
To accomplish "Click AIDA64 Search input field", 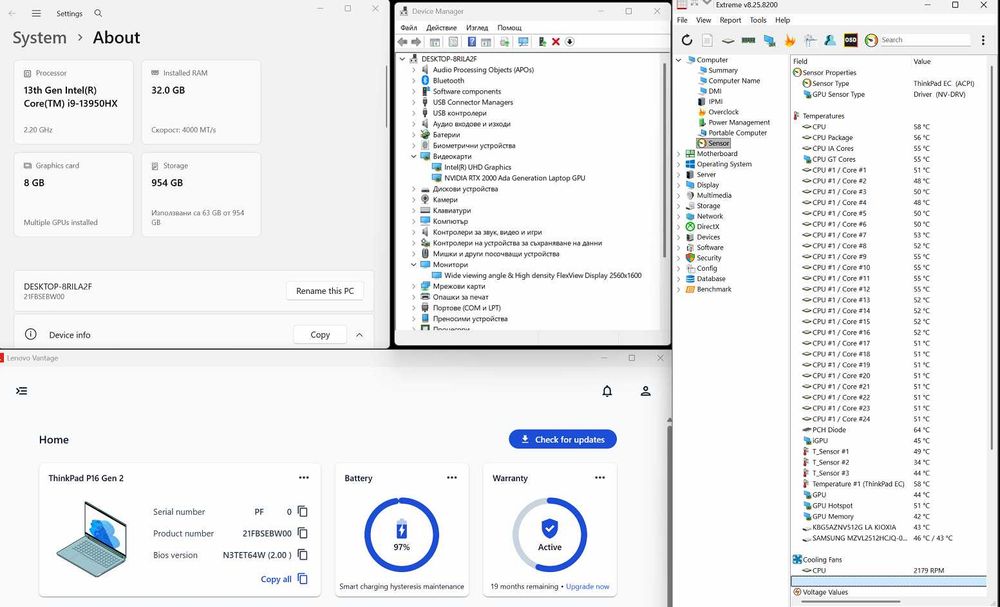I will coord(925,40).
